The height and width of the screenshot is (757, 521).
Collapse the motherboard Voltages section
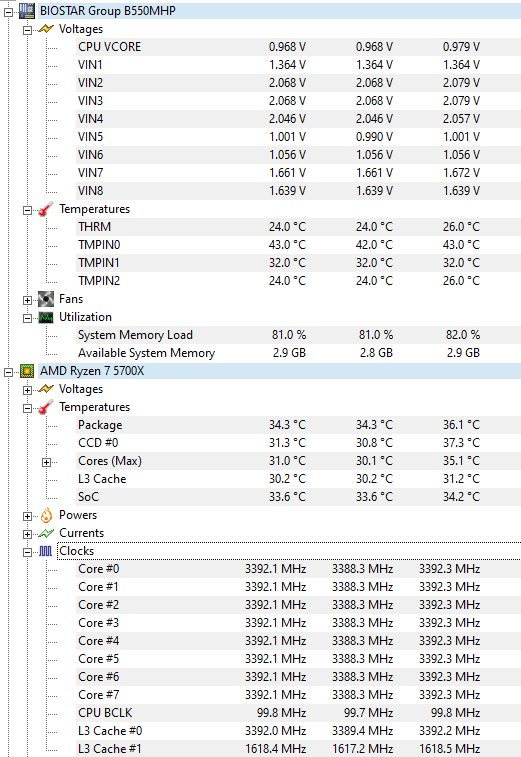[x=27, y=30]
